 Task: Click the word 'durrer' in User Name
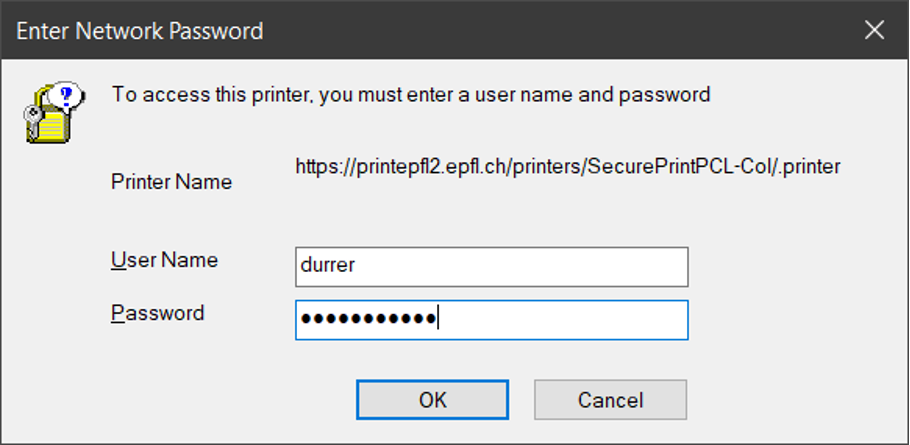324,267
